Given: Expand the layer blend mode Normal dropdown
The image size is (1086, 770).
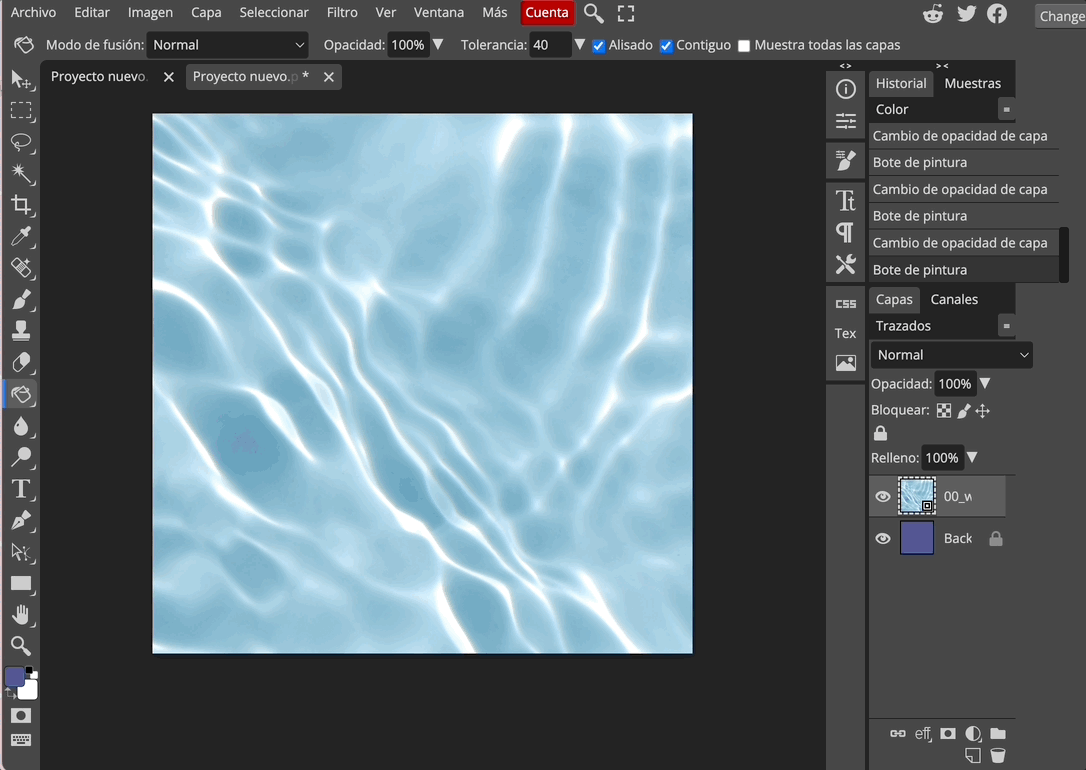Looking at the screenshot, I should [x=951, y=355].
